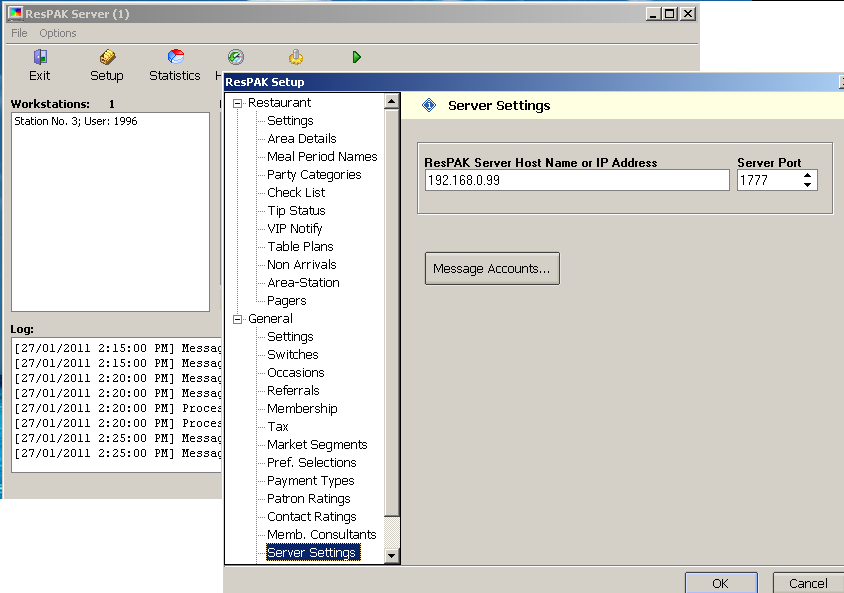The width and height of the screenshot is (844, 593).
Task: Decrease the Server Port value with down arrow
Action: 807,185
